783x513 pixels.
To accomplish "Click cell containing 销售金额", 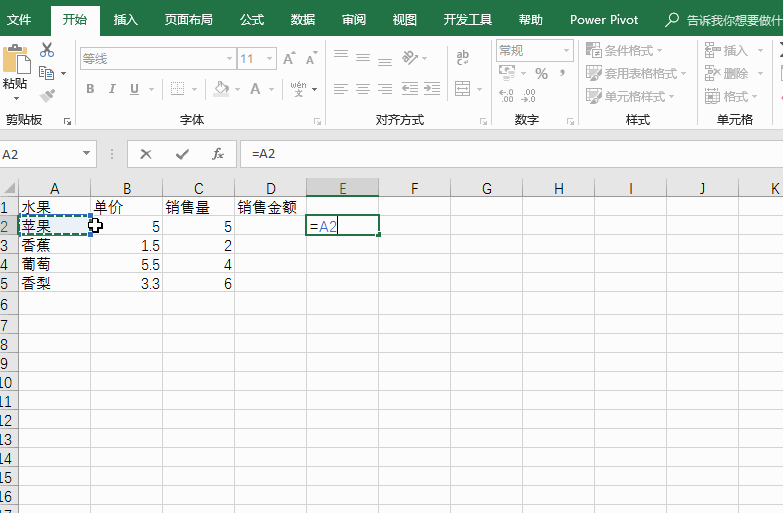I will tap(270, 207).
